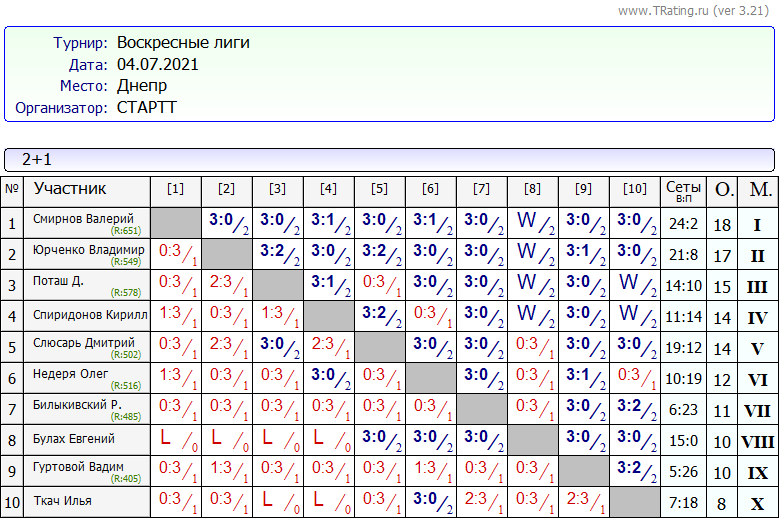
Task: Select Спиридонов Кирилл in the participant list
Action: point(89,314)
